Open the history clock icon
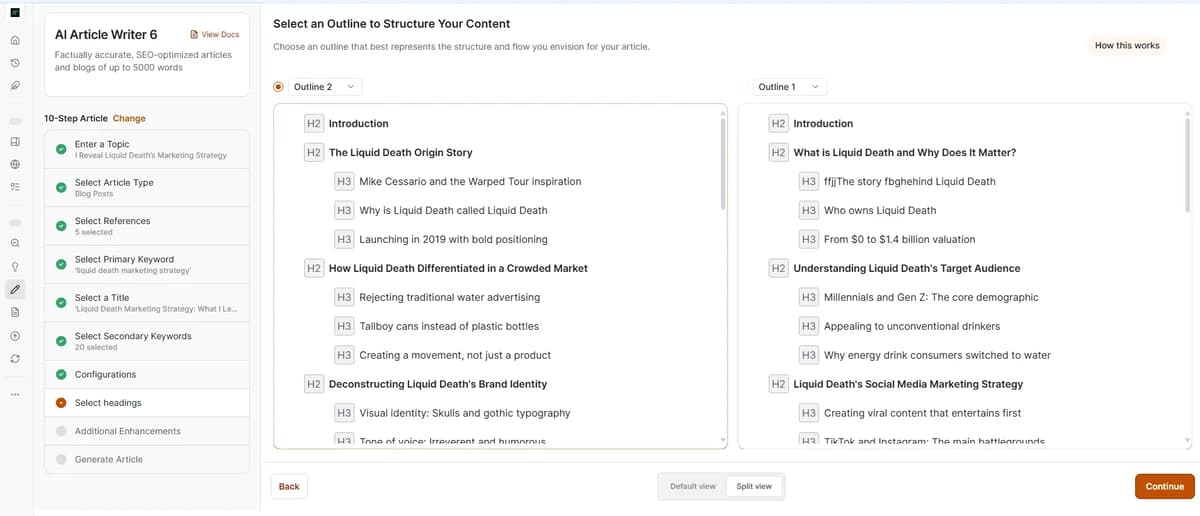 tap(15, 63)
